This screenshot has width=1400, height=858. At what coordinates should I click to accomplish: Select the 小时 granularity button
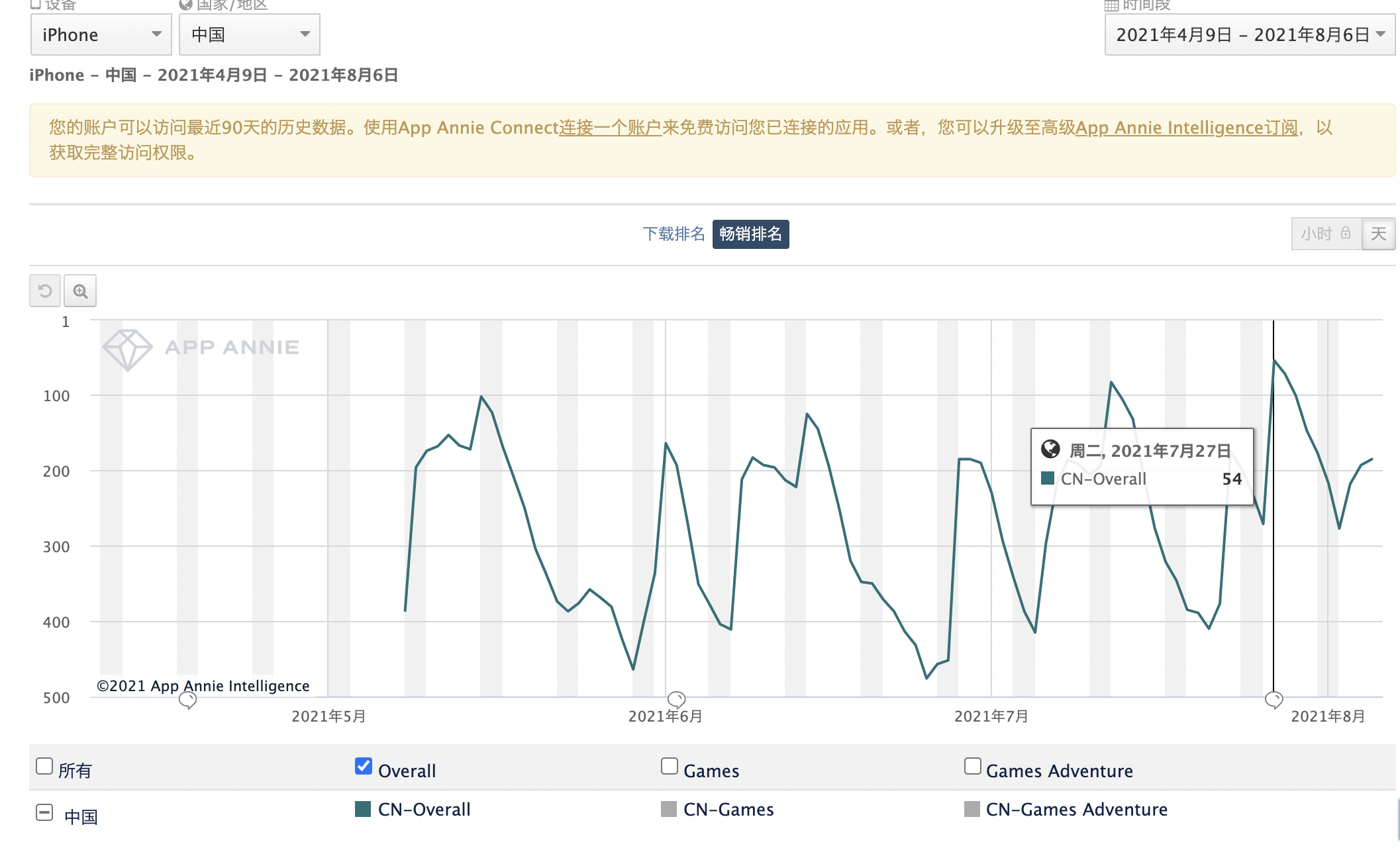tap(1326, 234)
